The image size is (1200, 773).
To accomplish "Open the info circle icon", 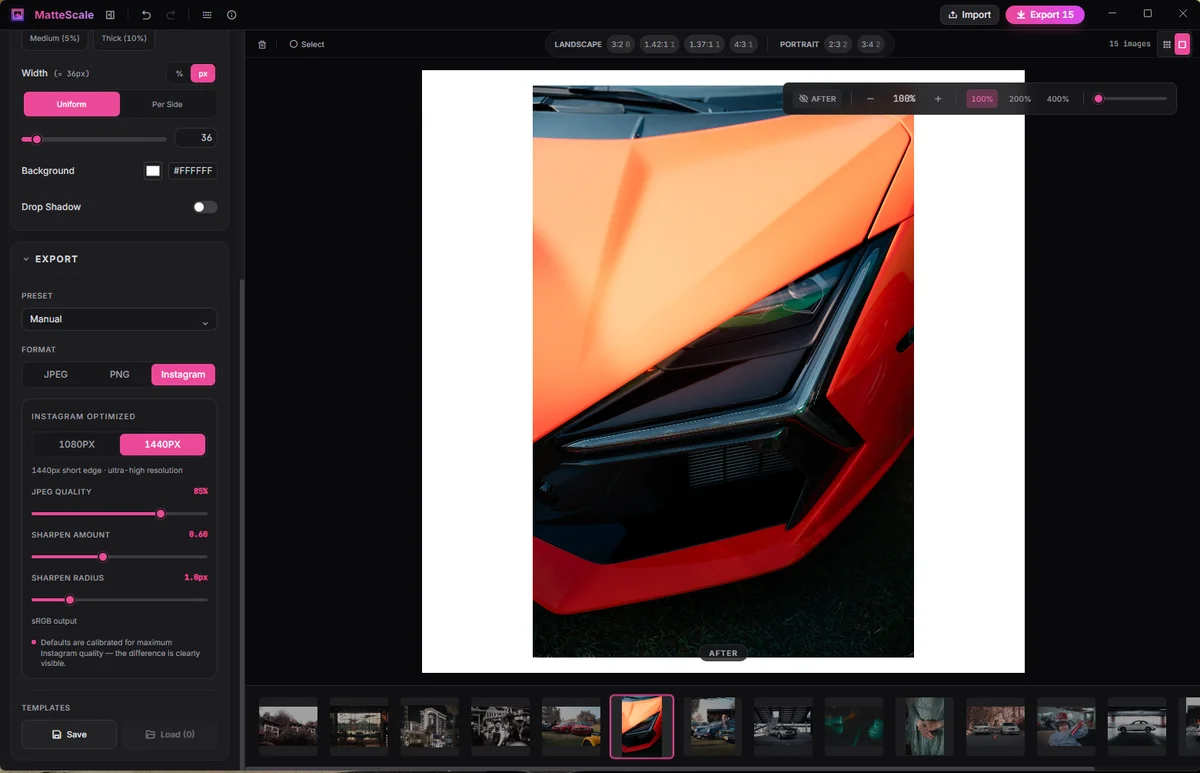I will (x=232, y=15).
